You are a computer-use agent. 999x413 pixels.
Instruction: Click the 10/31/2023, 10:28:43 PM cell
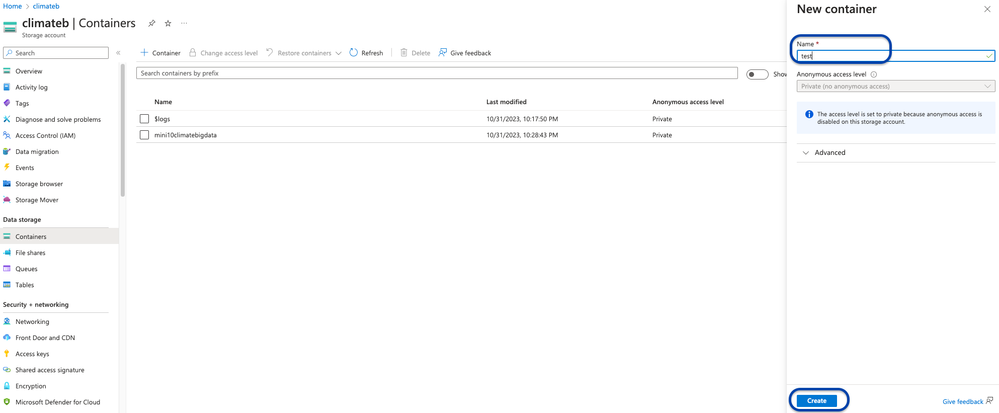click(522, 134)
